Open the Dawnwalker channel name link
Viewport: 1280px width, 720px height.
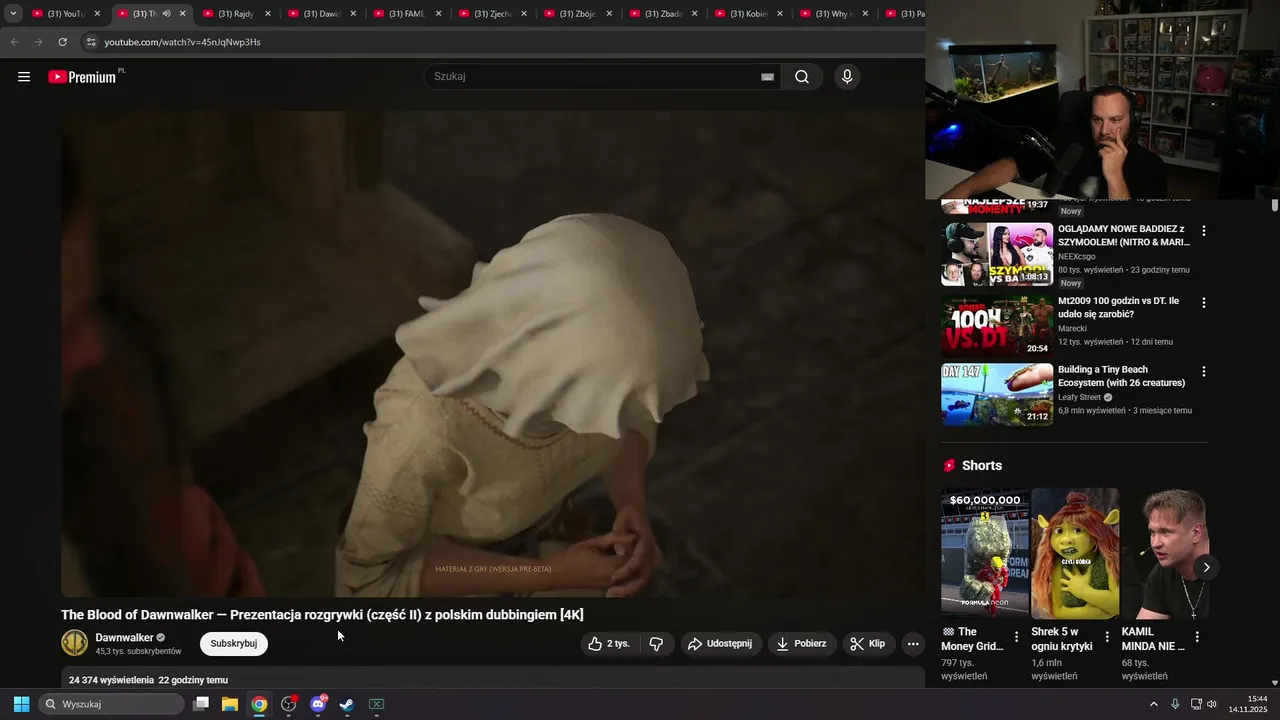(124, 638)
